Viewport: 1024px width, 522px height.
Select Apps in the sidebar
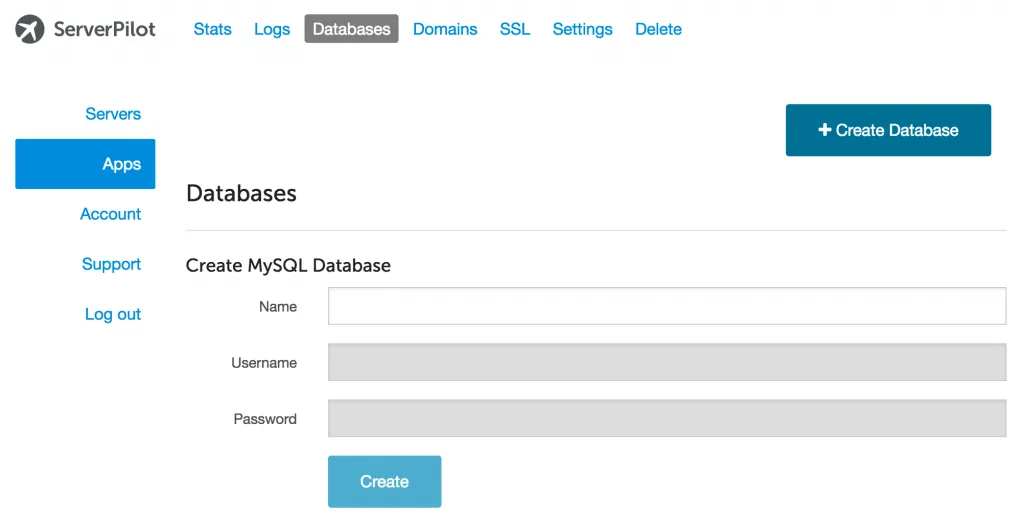pyautogui.click(x=85, y=164)
